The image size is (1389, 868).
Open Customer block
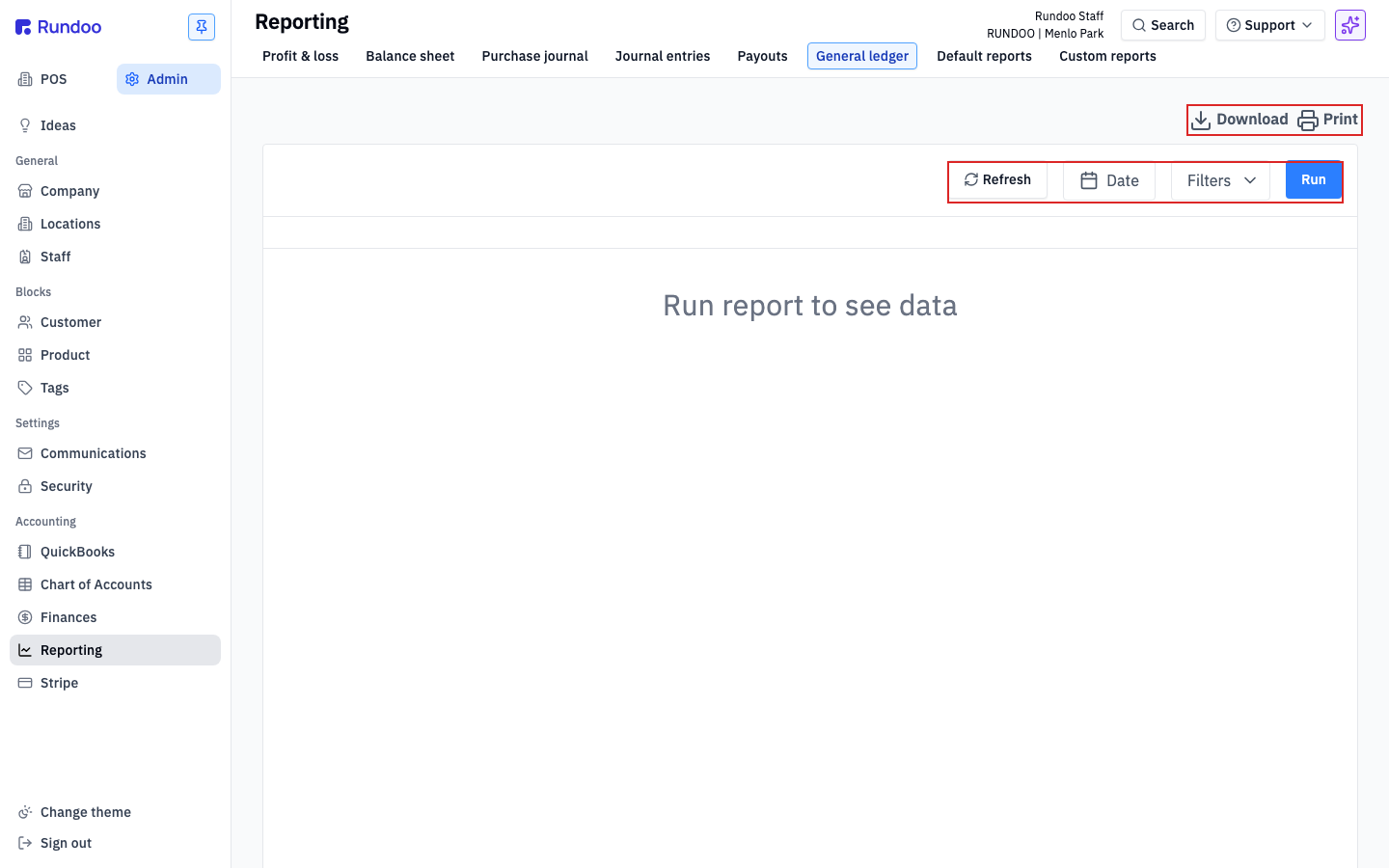click(115, 322)
